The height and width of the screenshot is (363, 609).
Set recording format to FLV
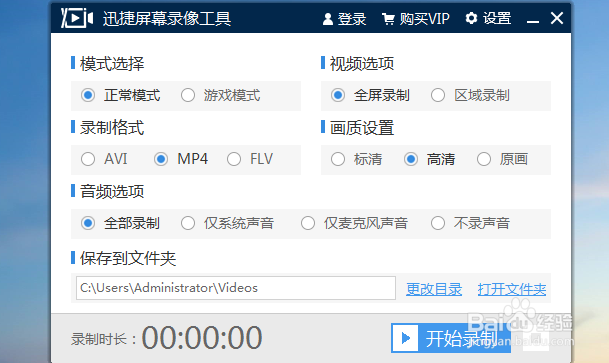(x=250, y=159)
